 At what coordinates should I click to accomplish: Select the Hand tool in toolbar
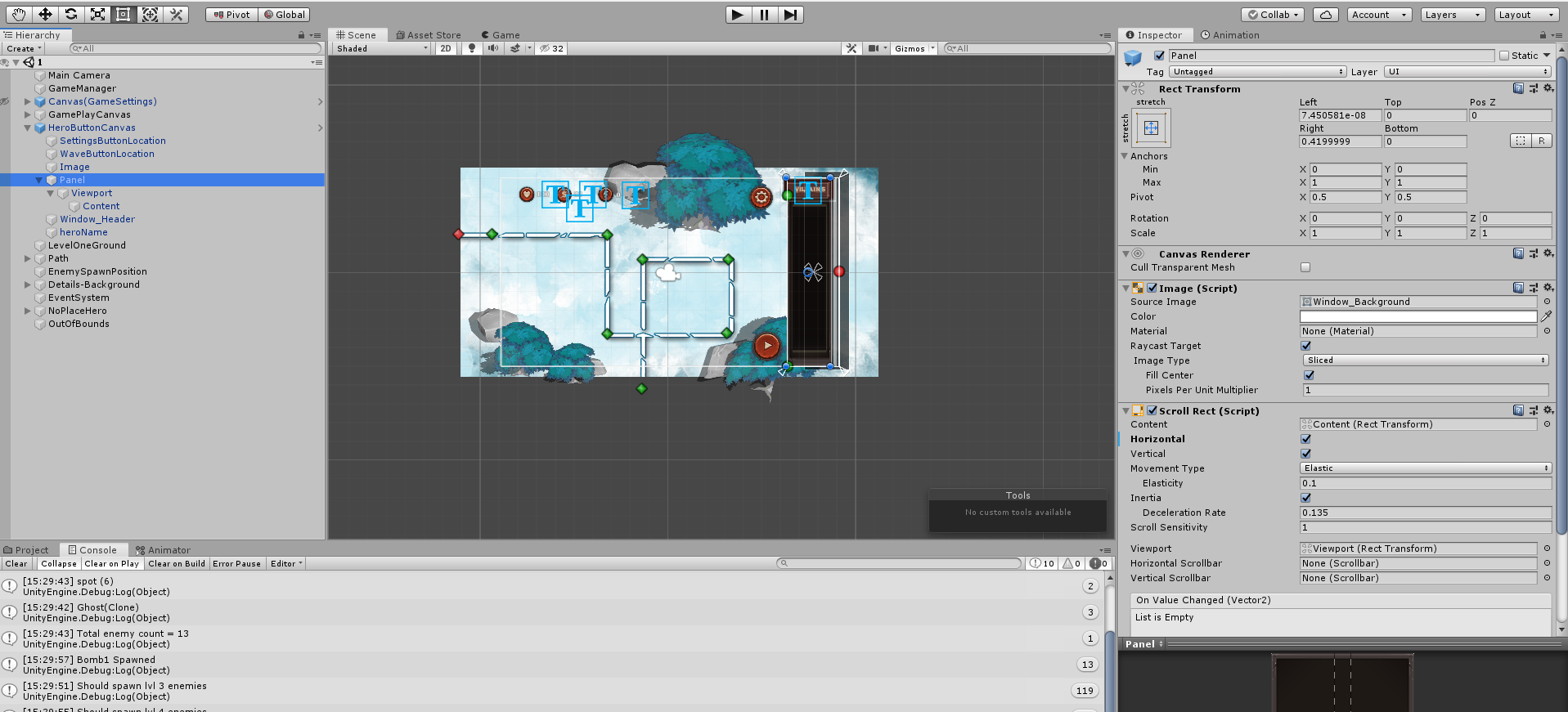[x=19, y=14]
